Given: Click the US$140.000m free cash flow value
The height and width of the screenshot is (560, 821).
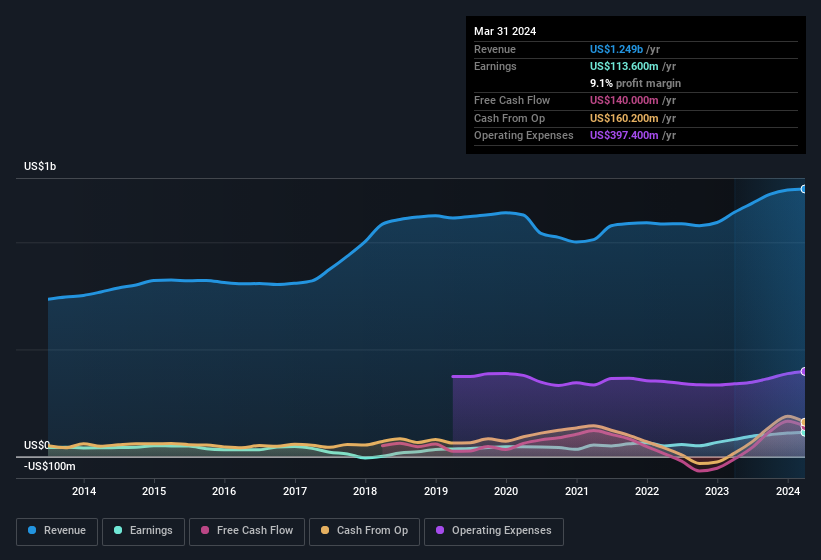Looking at the screenshot, I should [x=625, y=101].
